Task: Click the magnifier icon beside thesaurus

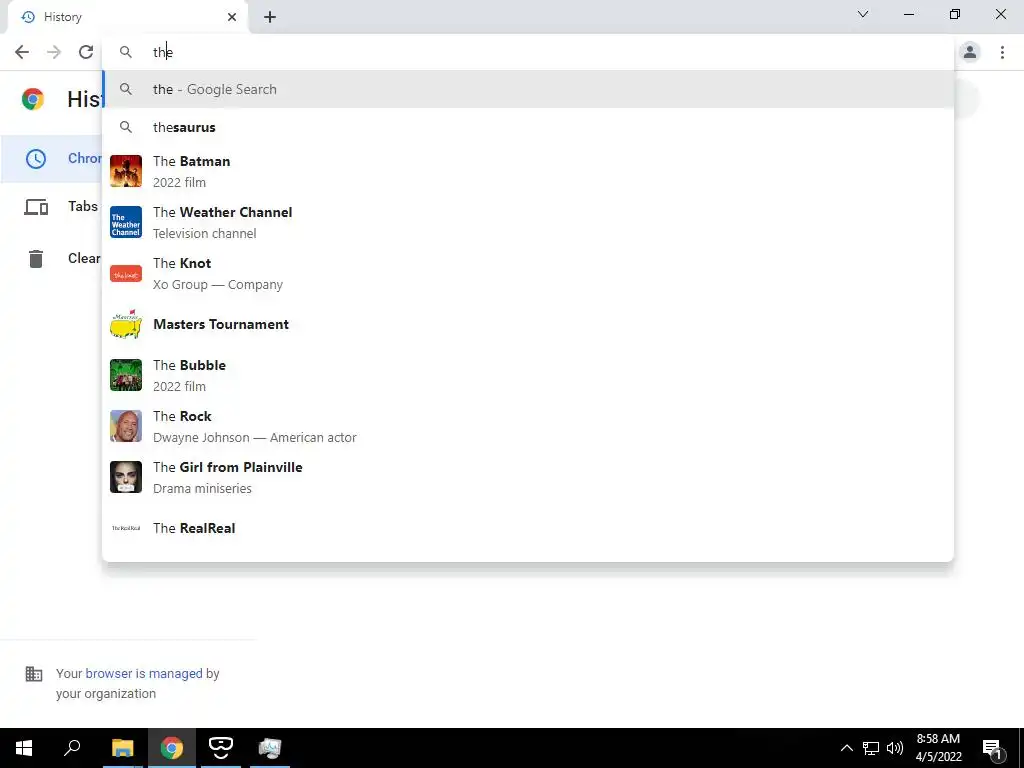Action: pos(126,127)
